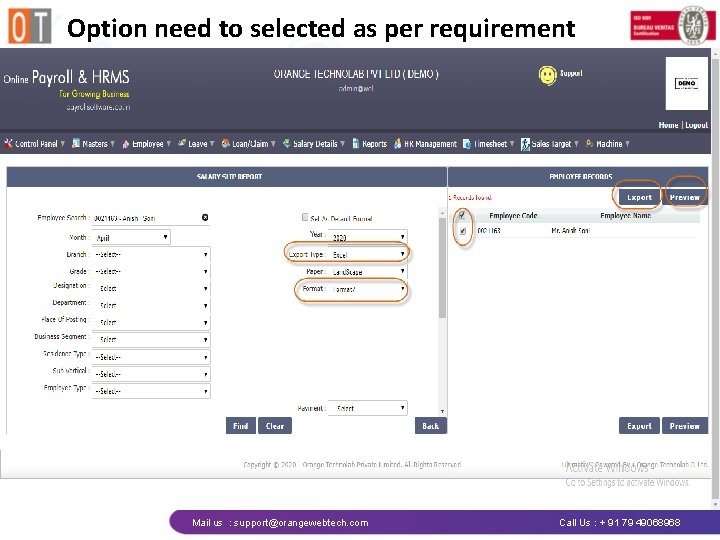Click the support@orangewebtech.com mail address

pyautogui.click(x=301, y=523)
